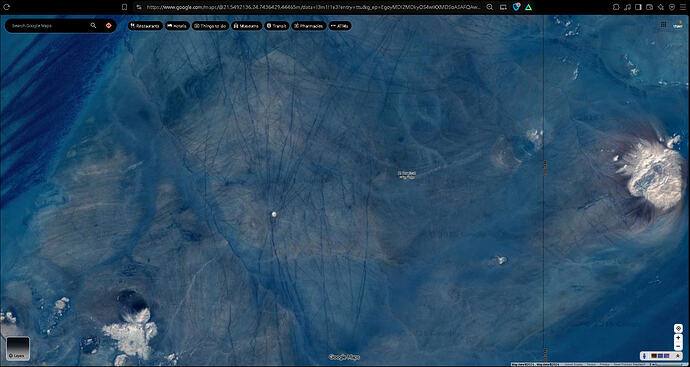Click the first brown imagery thumbnail

654,355
